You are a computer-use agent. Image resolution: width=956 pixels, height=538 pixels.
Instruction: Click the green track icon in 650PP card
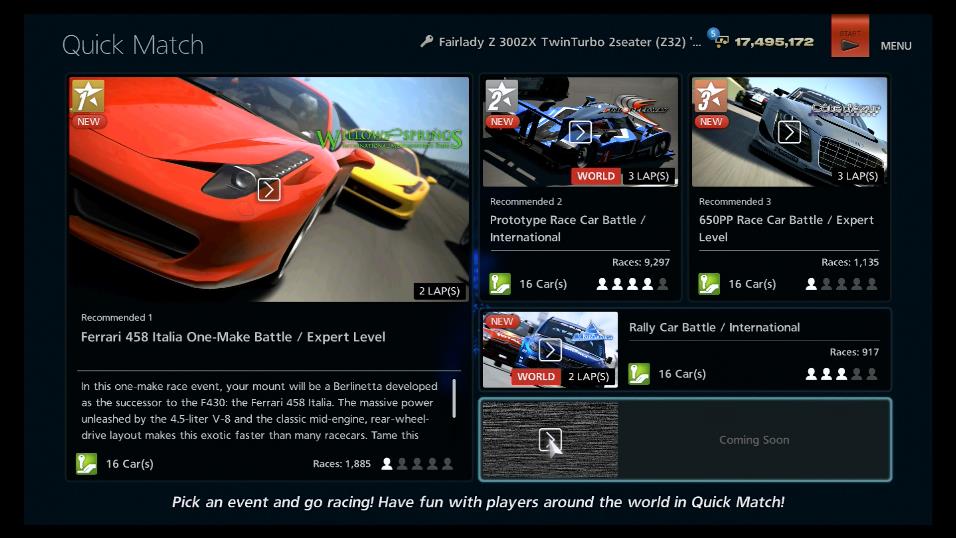coord(709,284)
